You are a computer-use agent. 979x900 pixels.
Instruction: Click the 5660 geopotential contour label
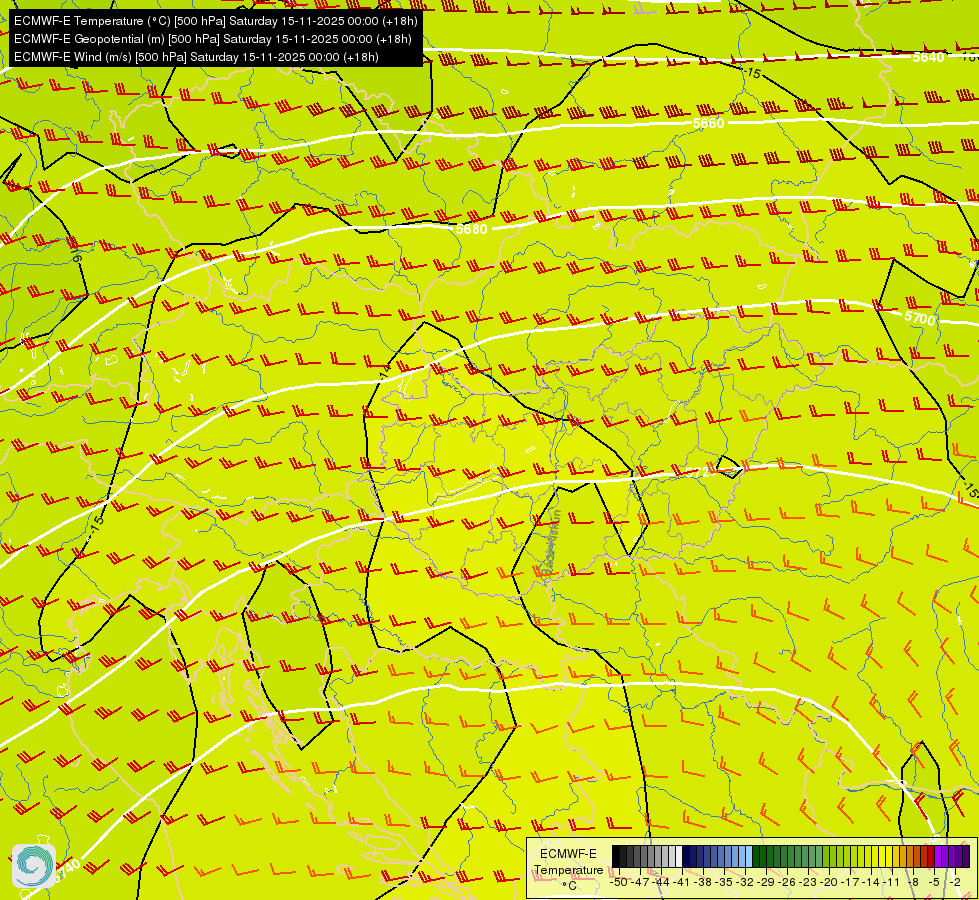point(709,123)
